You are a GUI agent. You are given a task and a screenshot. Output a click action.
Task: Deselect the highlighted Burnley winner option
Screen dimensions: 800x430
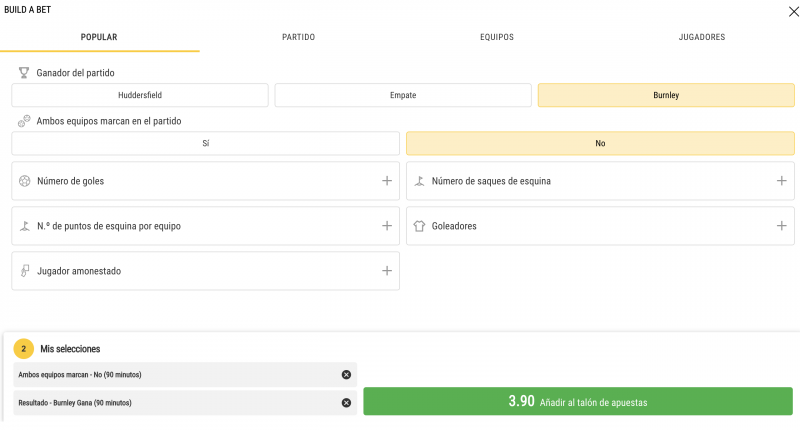666,95
